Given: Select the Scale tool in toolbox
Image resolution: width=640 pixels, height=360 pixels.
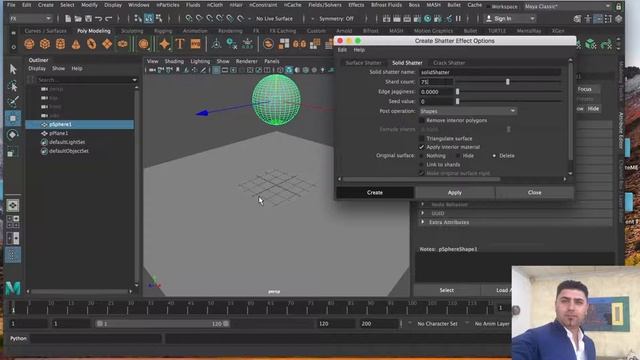Looking at the screenshot, I should click(x=13, y=152).
